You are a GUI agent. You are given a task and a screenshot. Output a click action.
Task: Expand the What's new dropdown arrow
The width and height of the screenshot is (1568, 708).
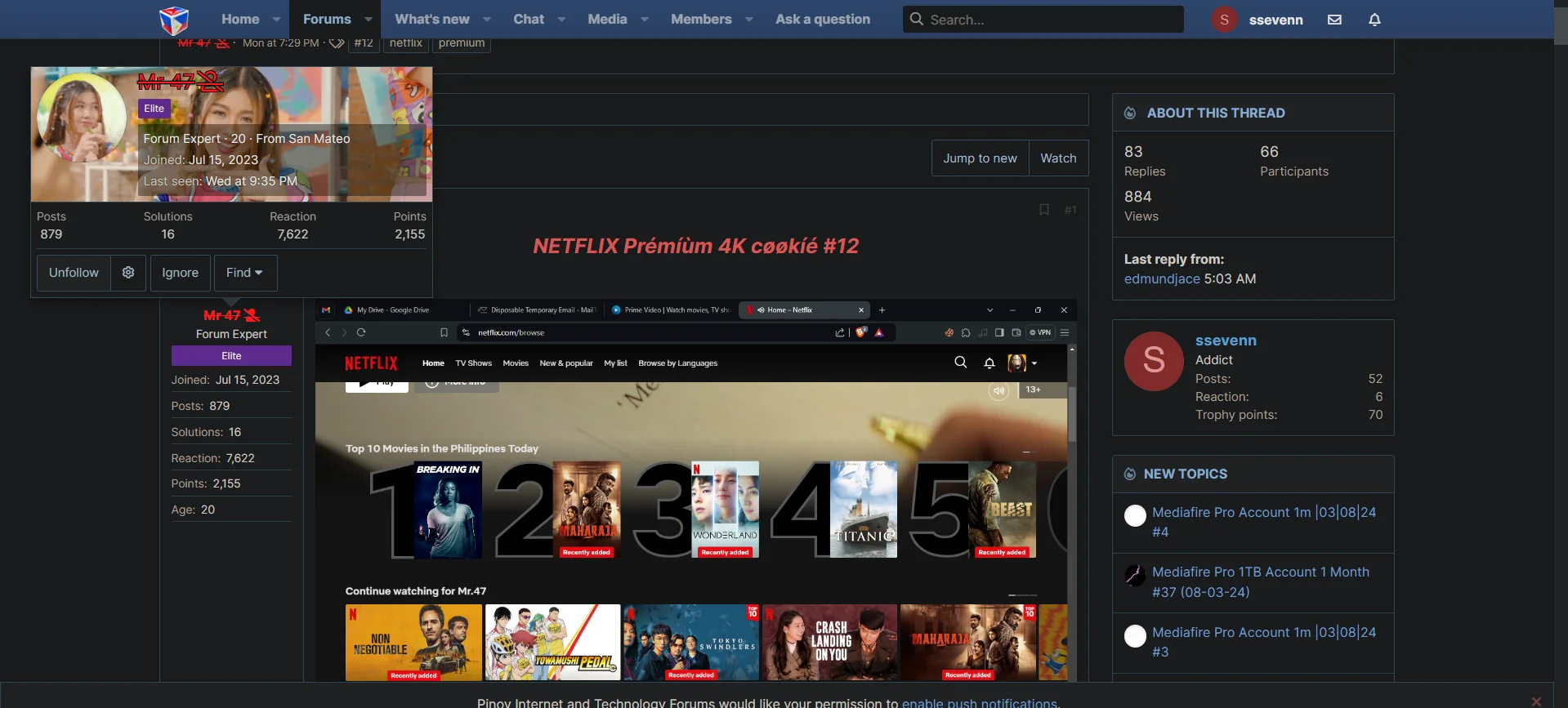pyautogui.click(x=487, y=20)
